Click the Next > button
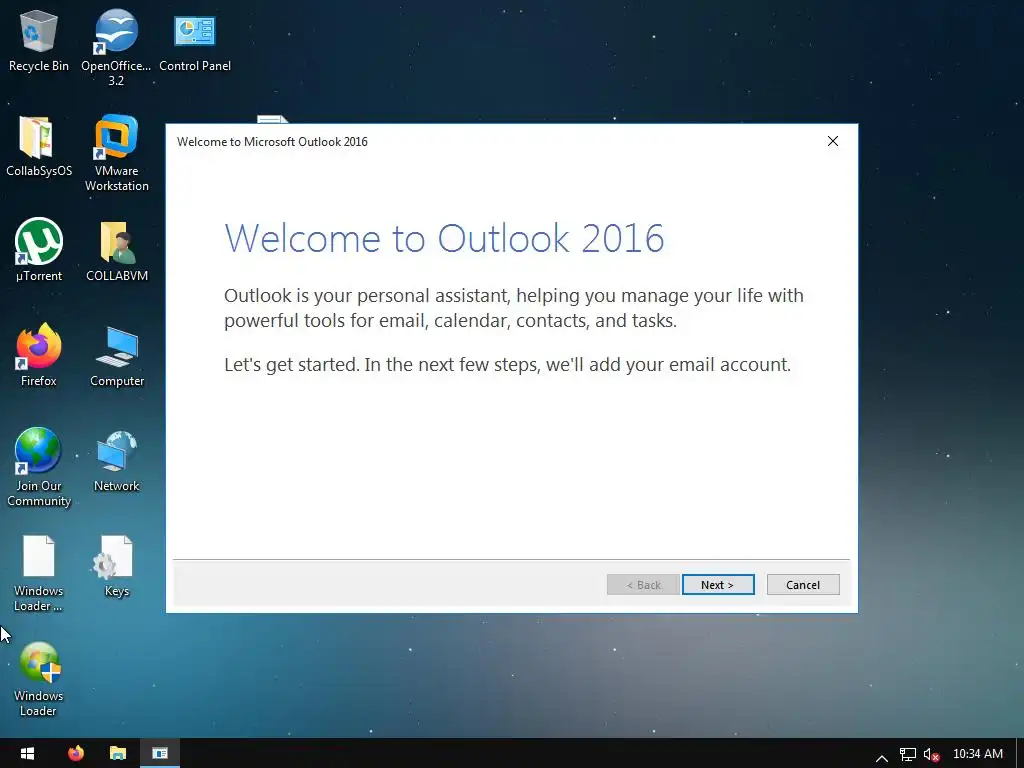 718,584
